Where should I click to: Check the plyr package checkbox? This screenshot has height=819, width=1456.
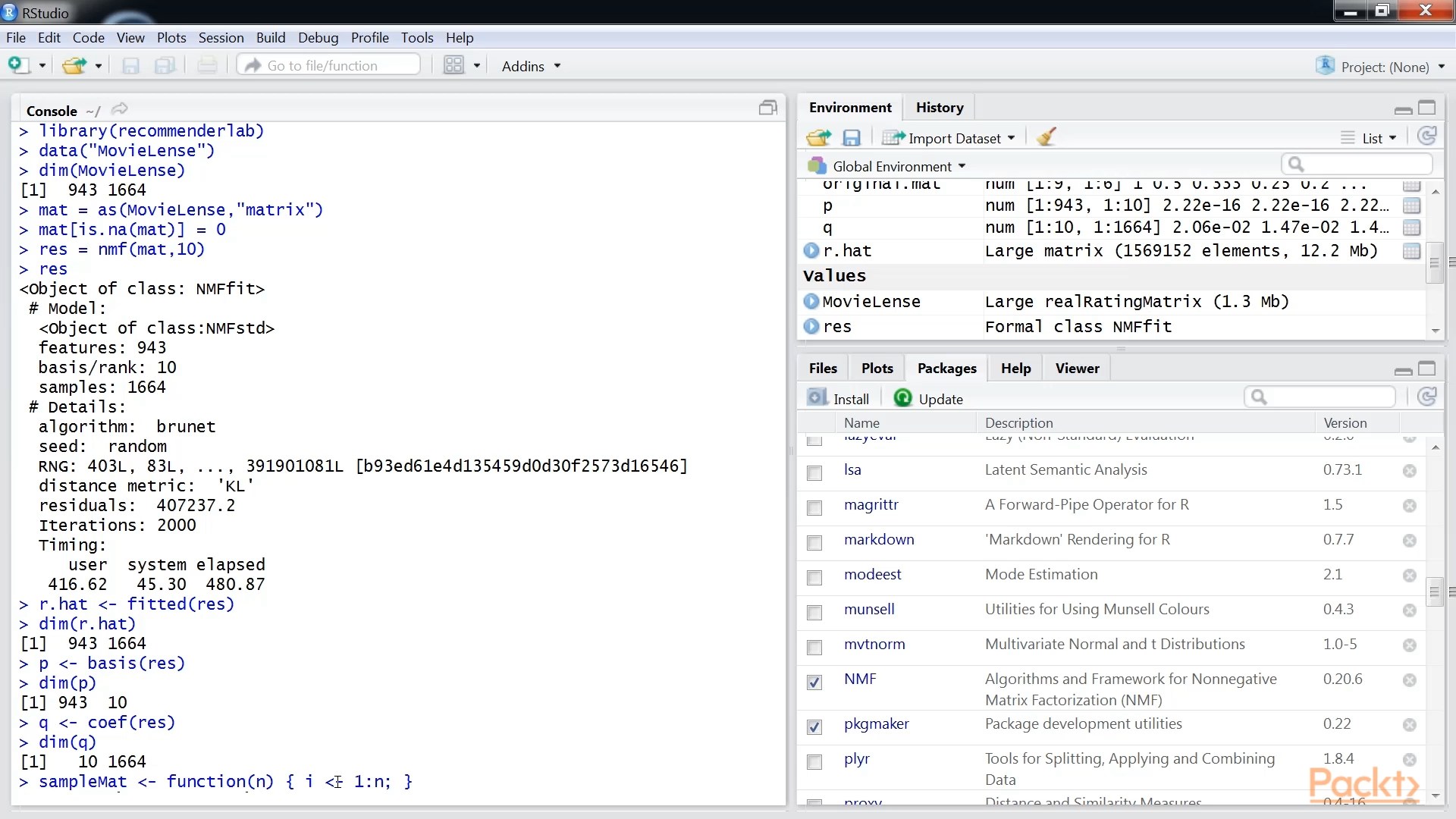click(x=814, y=762)
